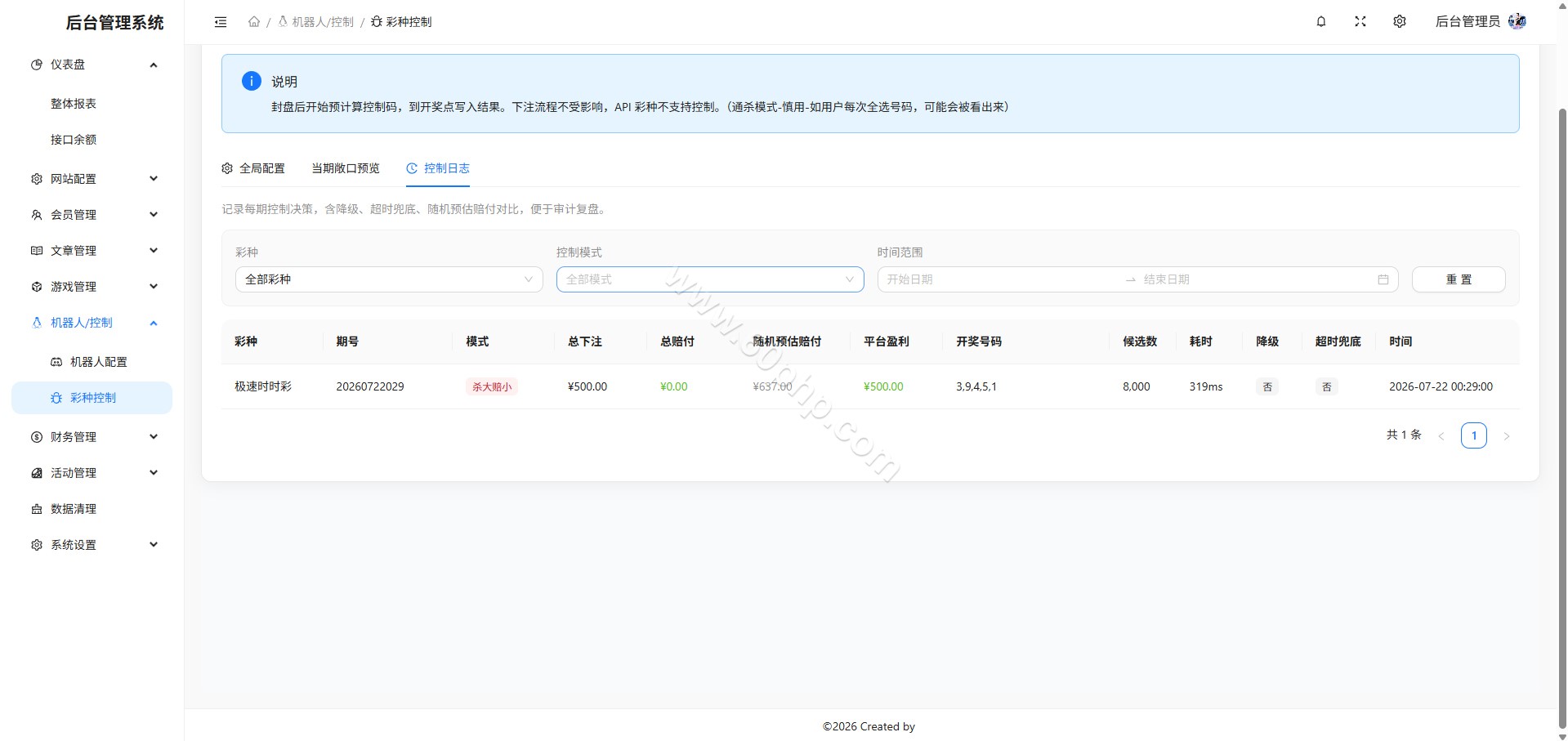
Task: Click the previous page arrow
Action: 1441,436
